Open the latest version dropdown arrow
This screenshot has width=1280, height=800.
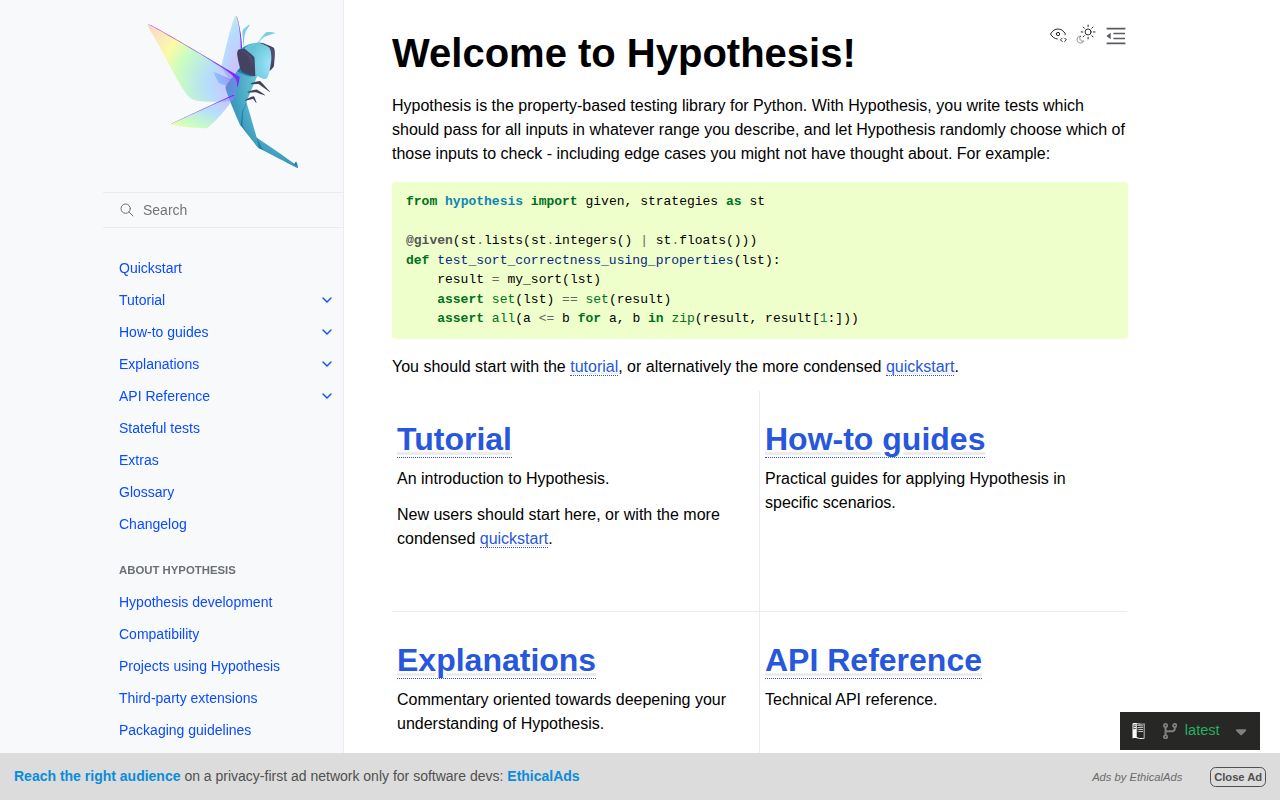pos(1241,732)
